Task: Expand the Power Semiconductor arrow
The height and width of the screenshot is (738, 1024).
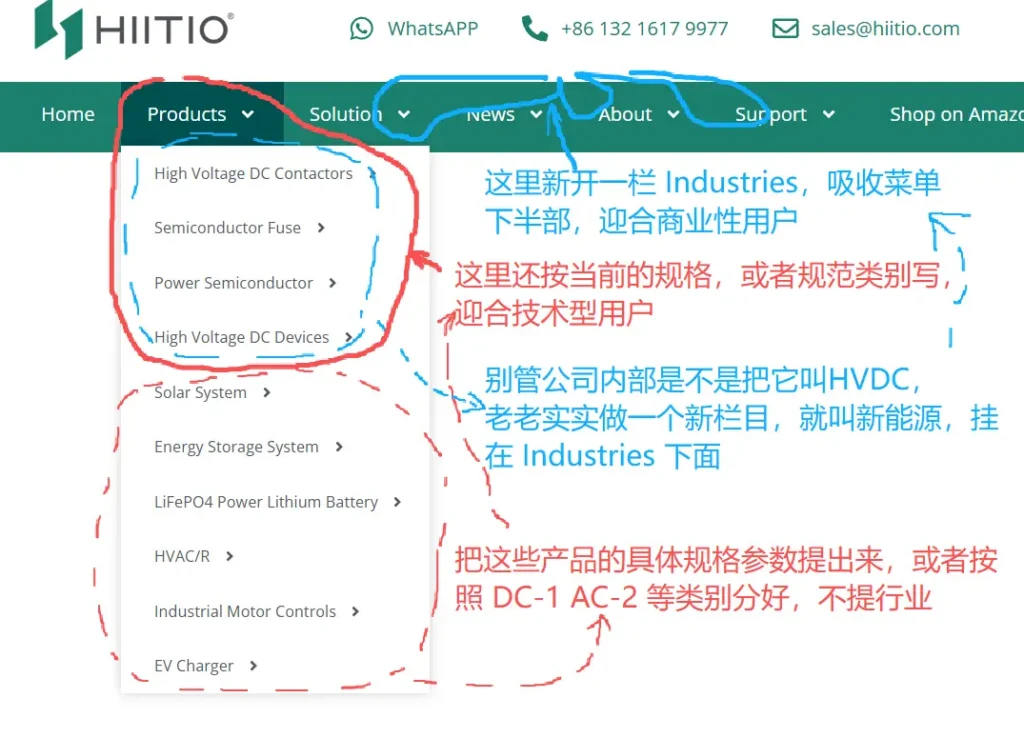Action: click(332, 283)
